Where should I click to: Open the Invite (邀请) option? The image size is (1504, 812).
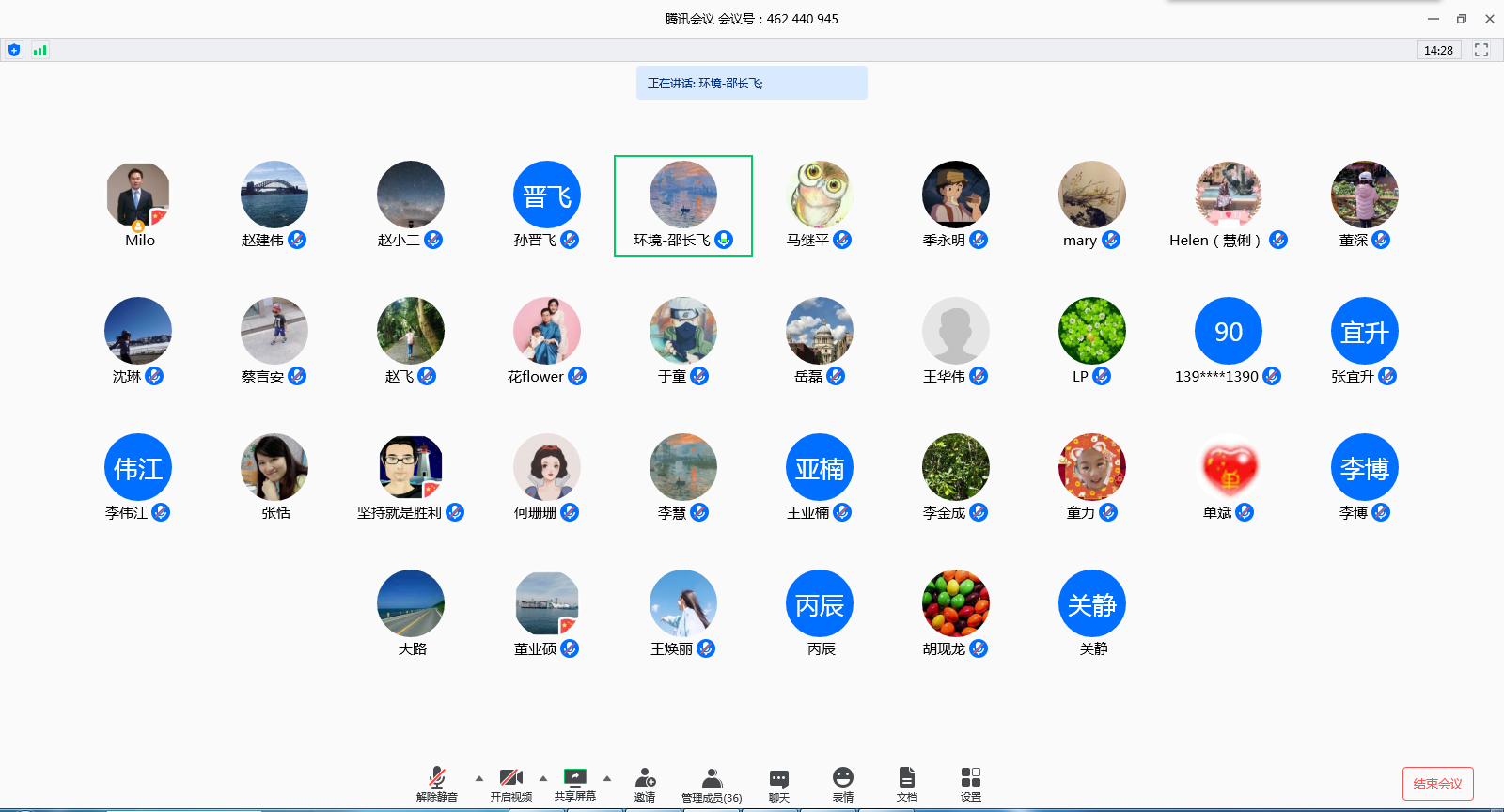645,785
